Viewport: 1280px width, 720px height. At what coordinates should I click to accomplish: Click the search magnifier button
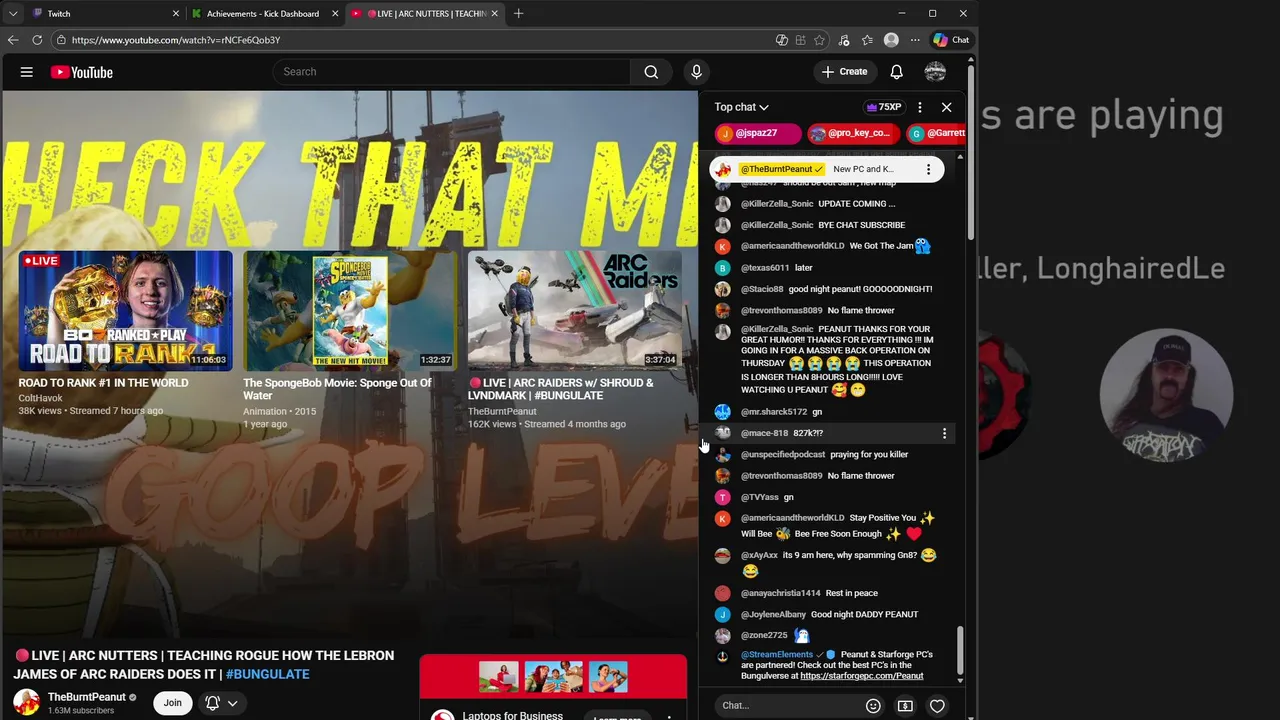pos(651,72)
